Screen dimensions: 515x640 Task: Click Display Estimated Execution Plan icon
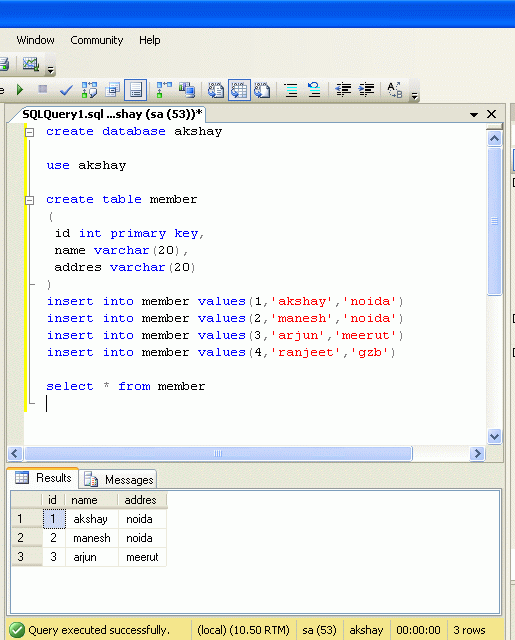89,90
